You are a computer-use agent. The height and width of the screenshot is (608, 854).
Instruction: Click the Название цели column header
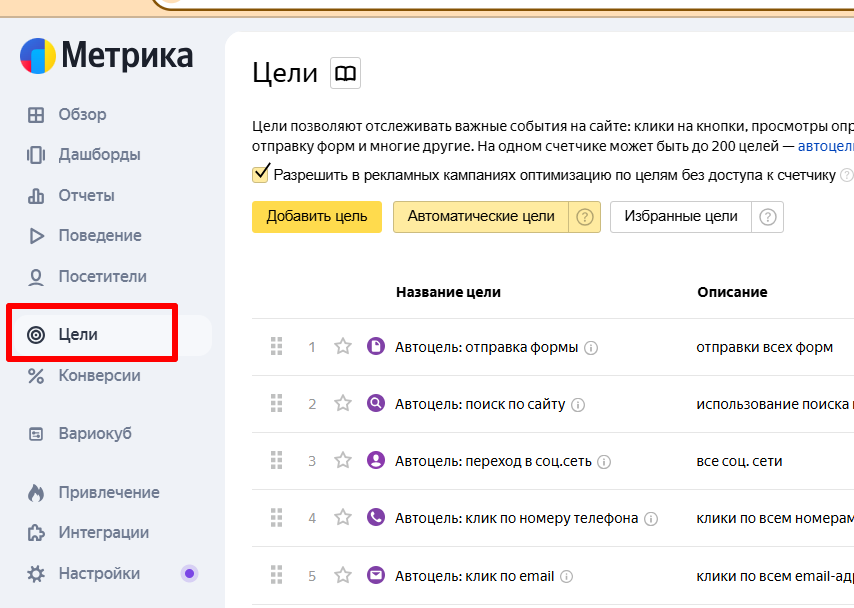tap(448, 293)
